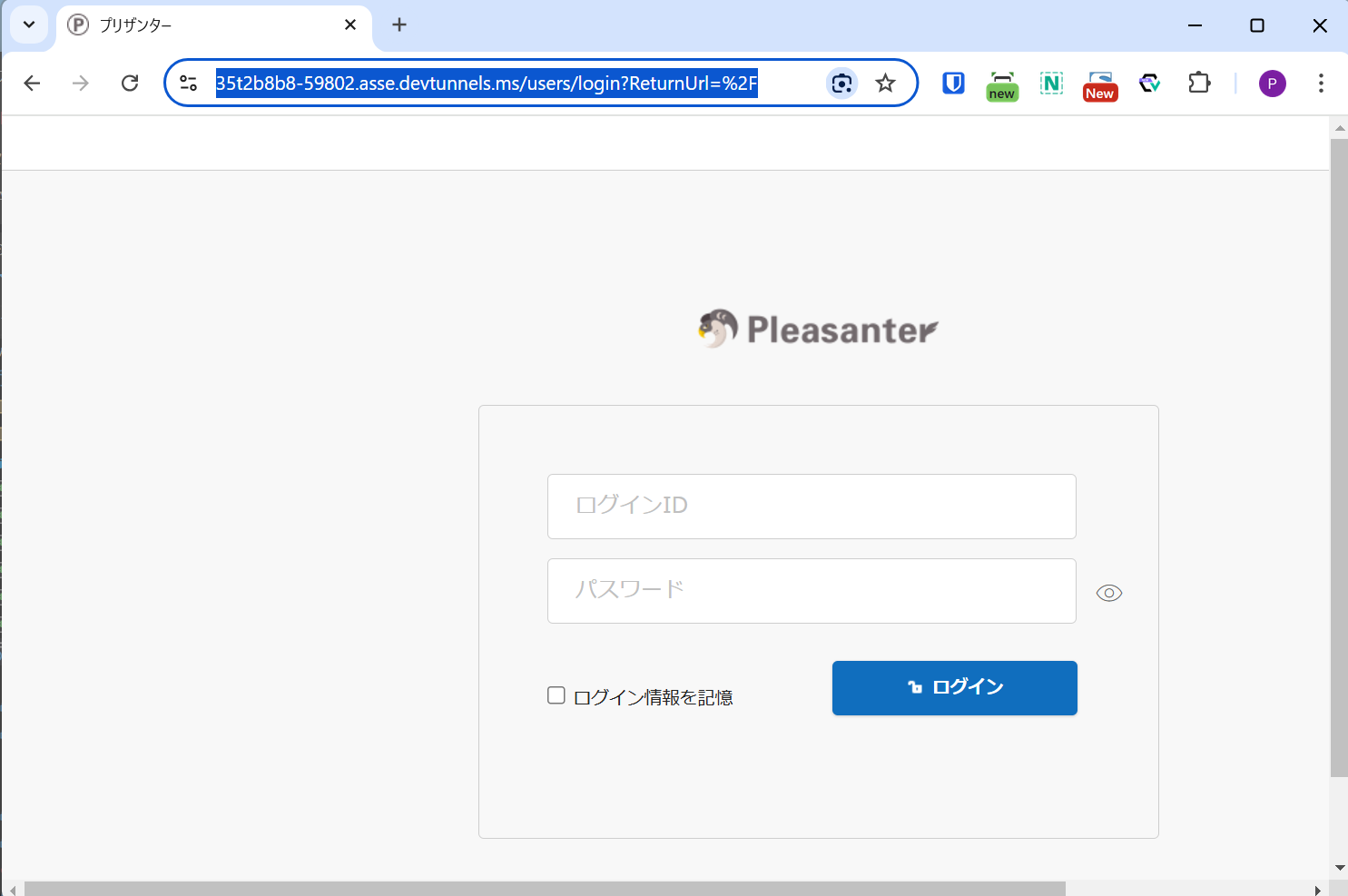Open the green 'new' extension icon
The width and height of the screenshot is (1348, 896).
point(1002,85)
